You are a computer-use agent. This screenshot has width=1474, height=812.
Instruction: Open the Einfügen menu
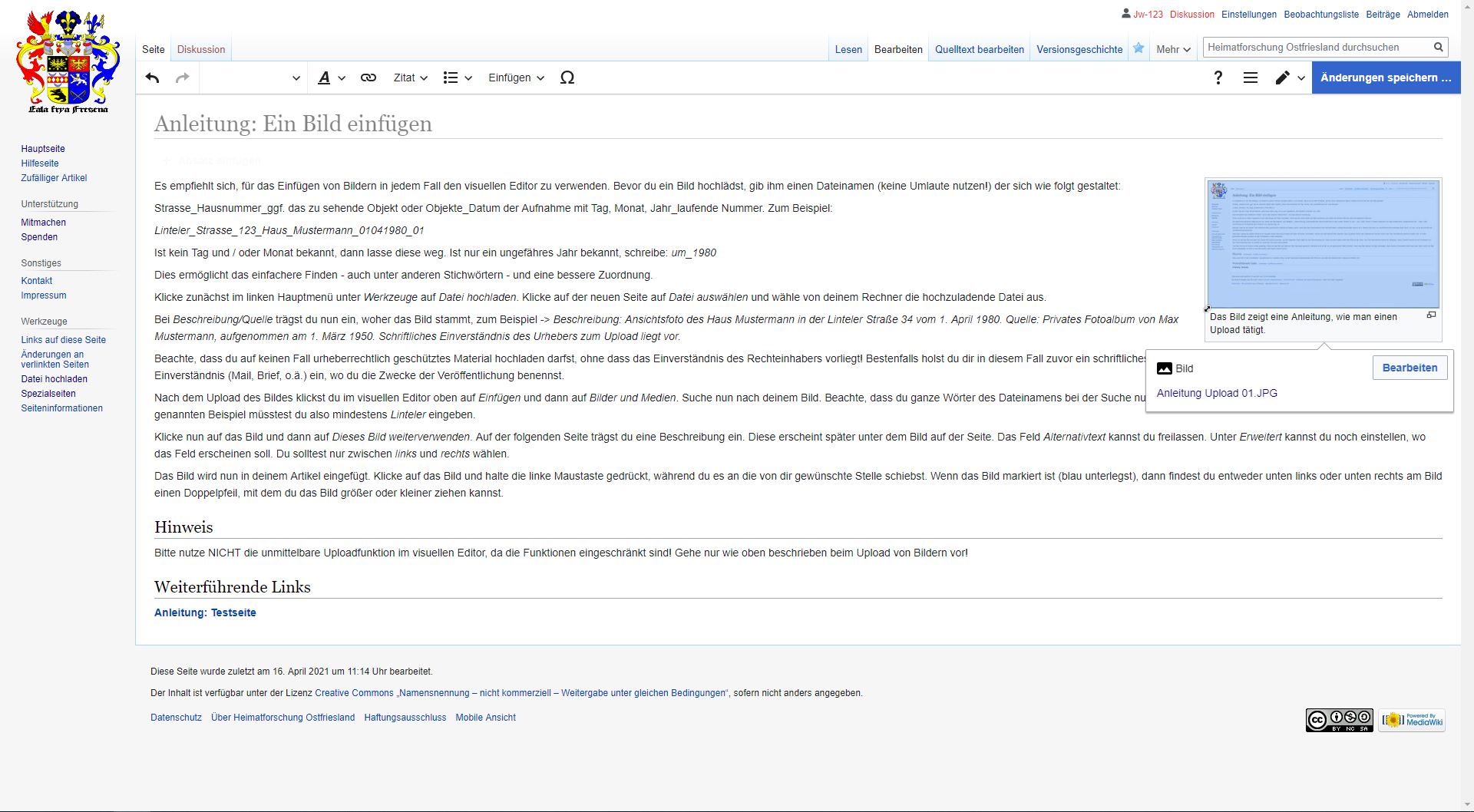[x=516, y=78]
